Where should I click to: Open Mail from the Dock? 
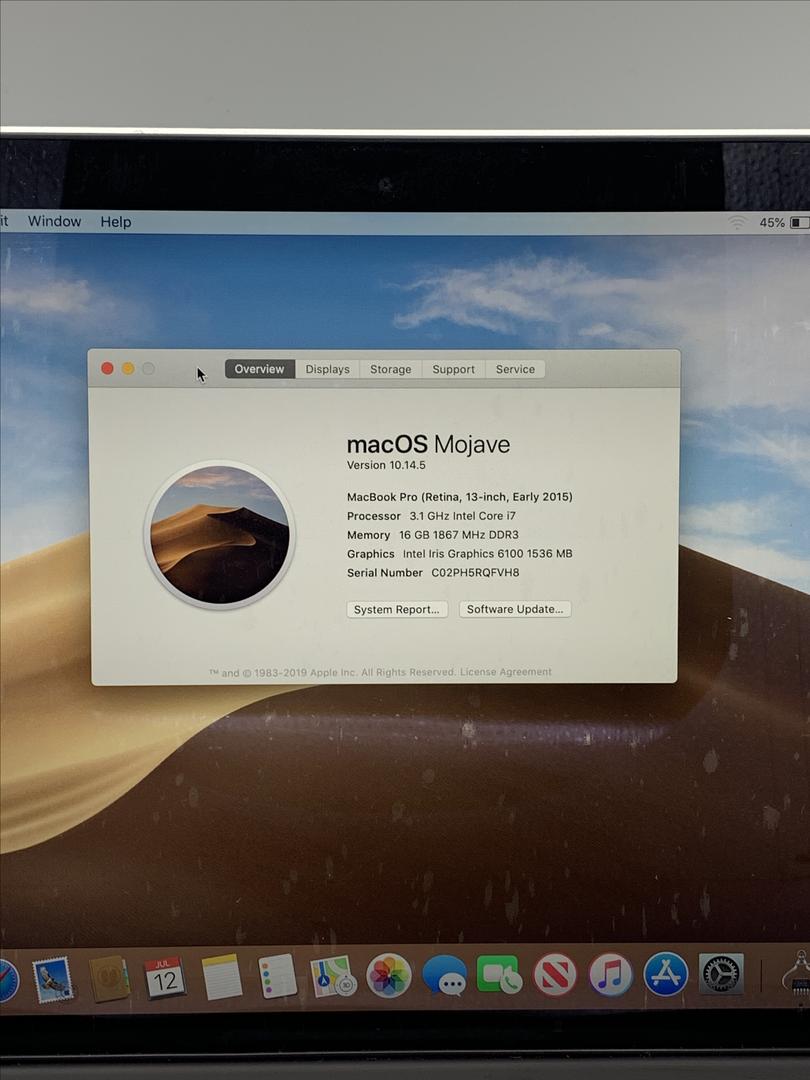tap(53, 979)
